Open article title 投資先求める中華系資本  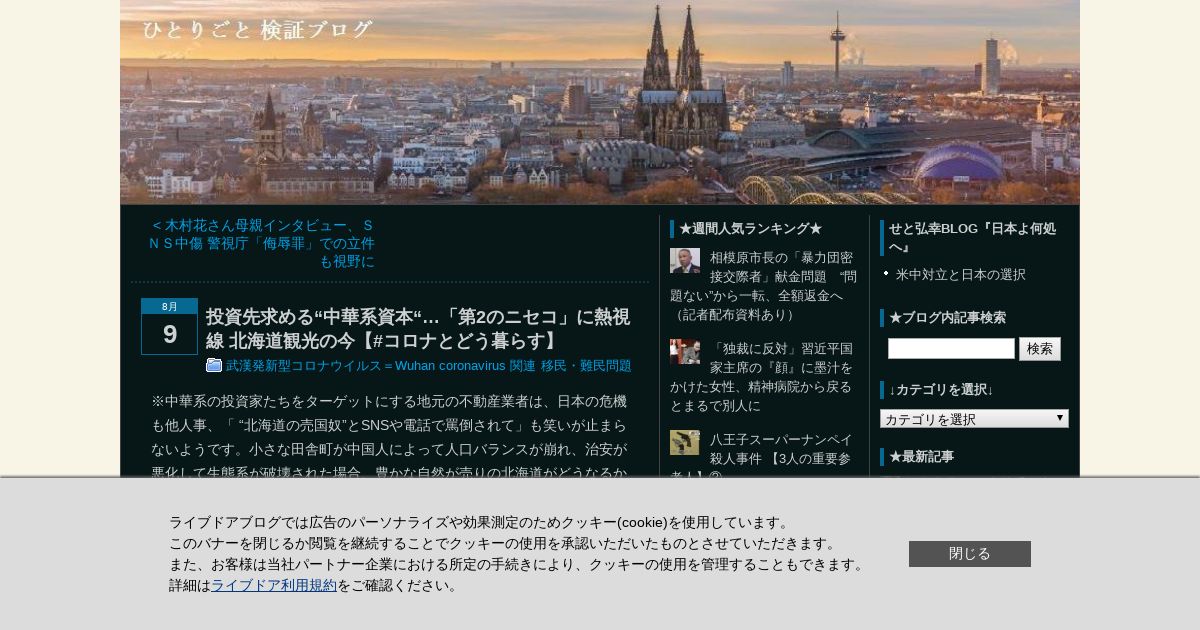(x=418, y=329)
